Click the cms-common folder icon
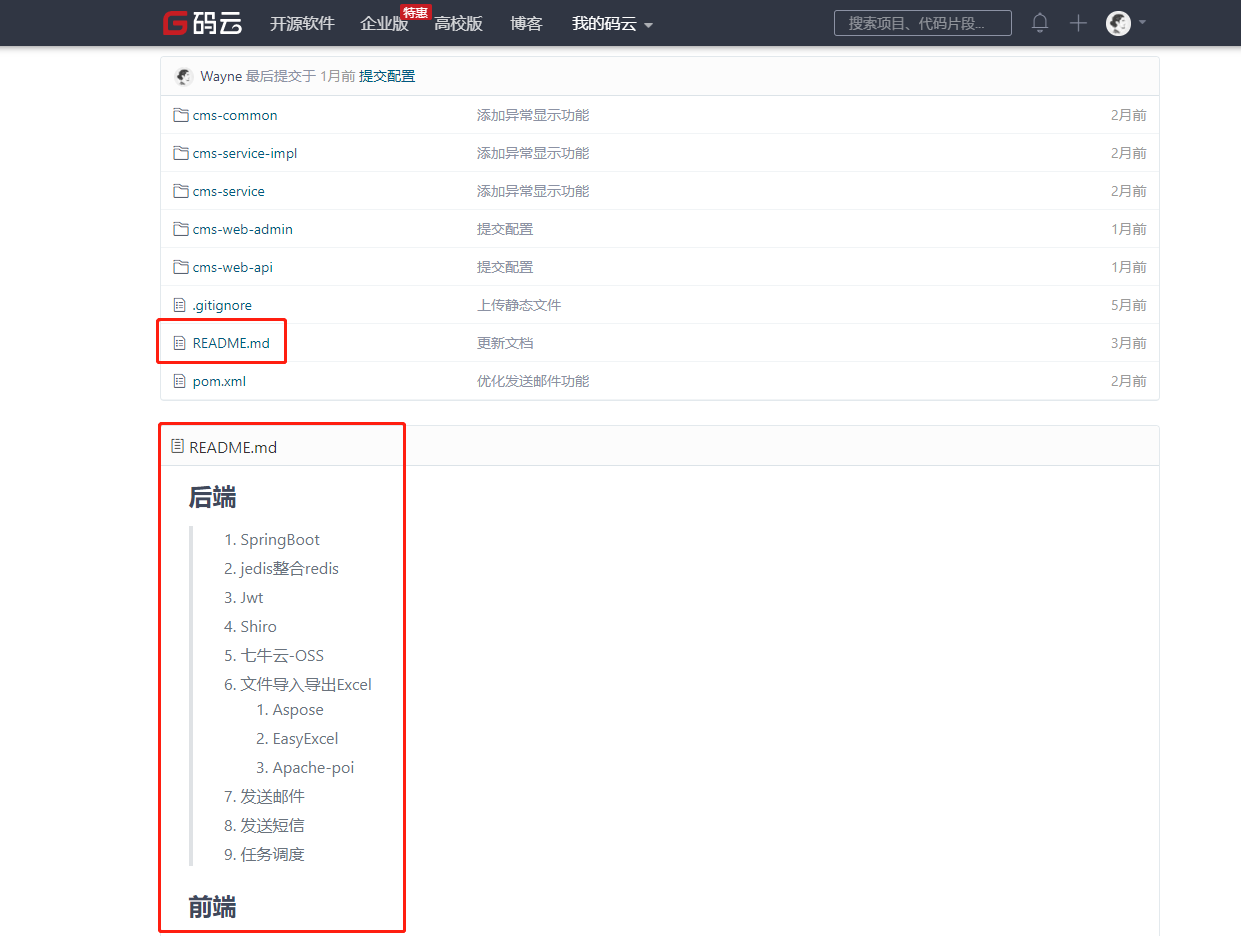The image size is (1241, 936). click(181, 115)
